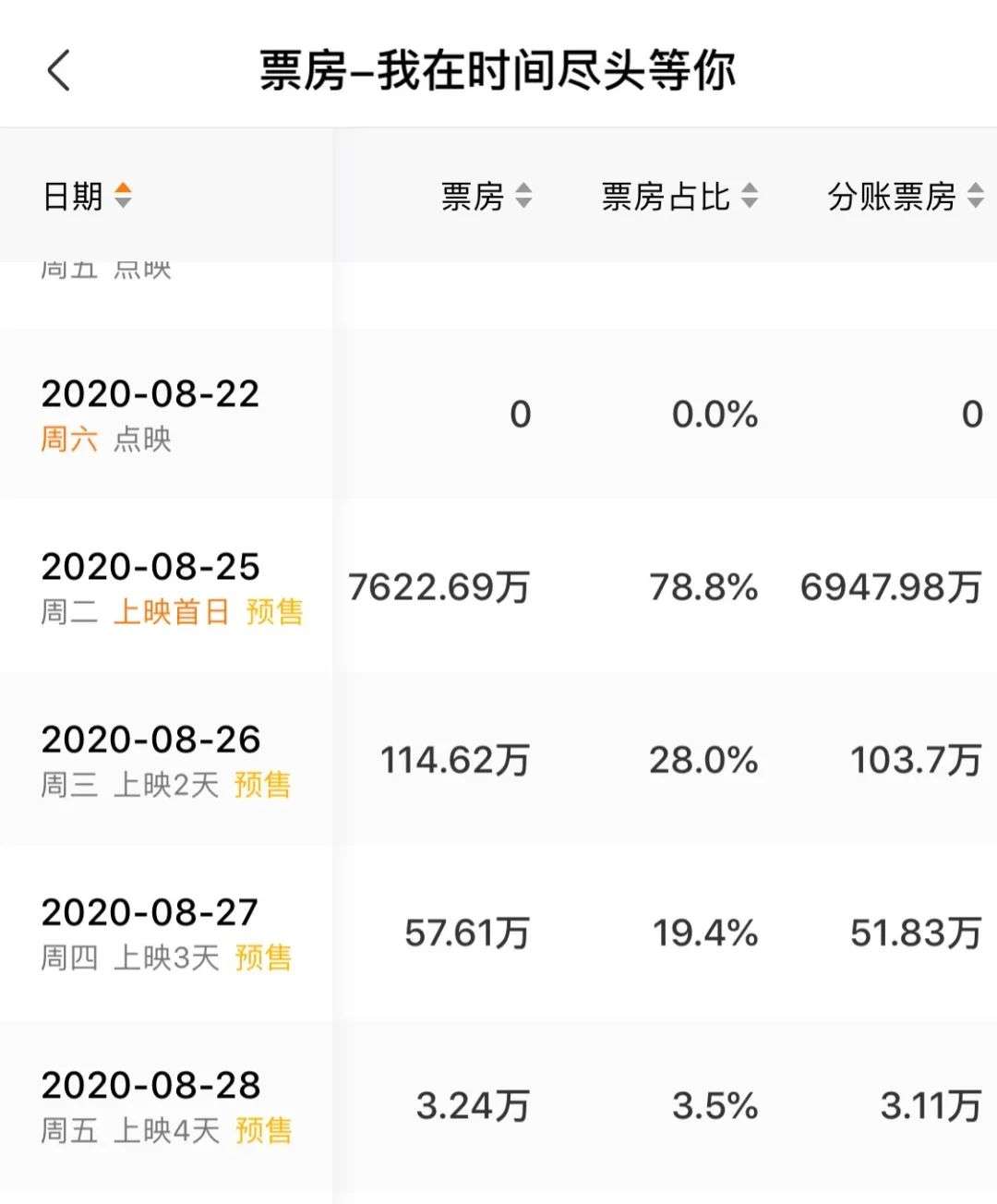The height and width of the screenshot is (1204, 997).
Task: Tap the back arrow icon
Action: pyautogui.click(x=58, y=70)
